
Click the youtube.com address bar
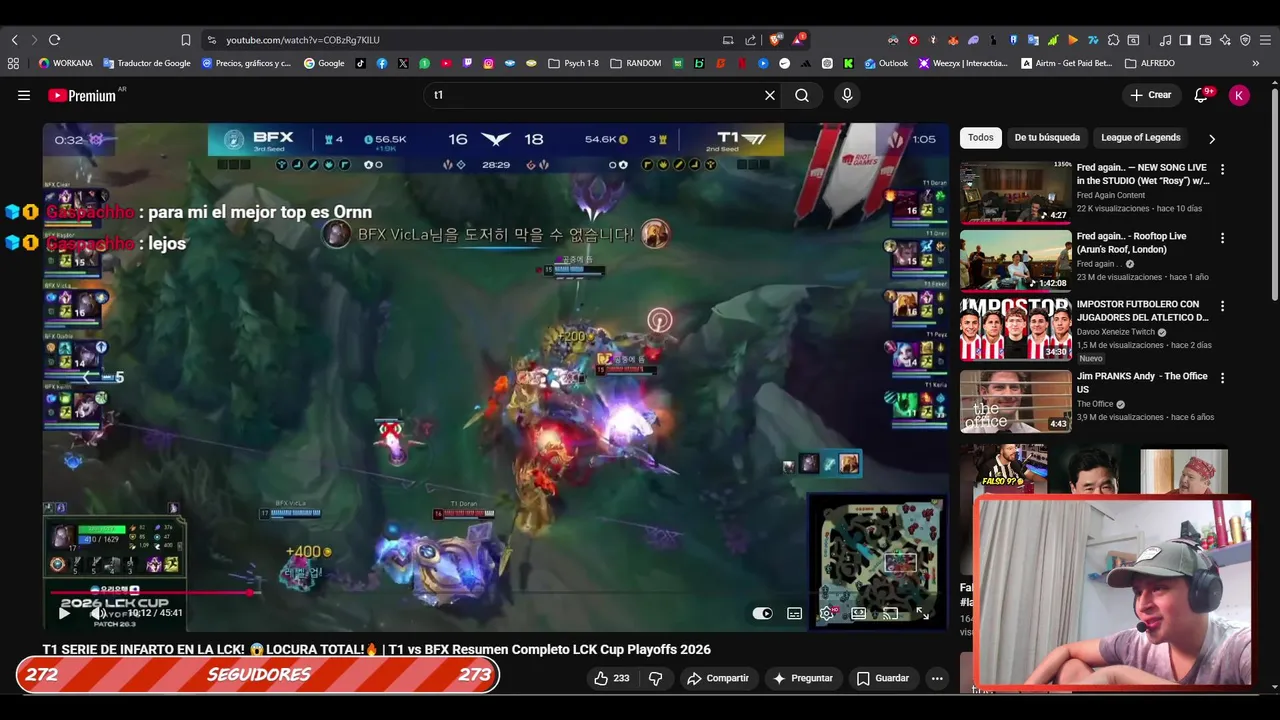302,40
